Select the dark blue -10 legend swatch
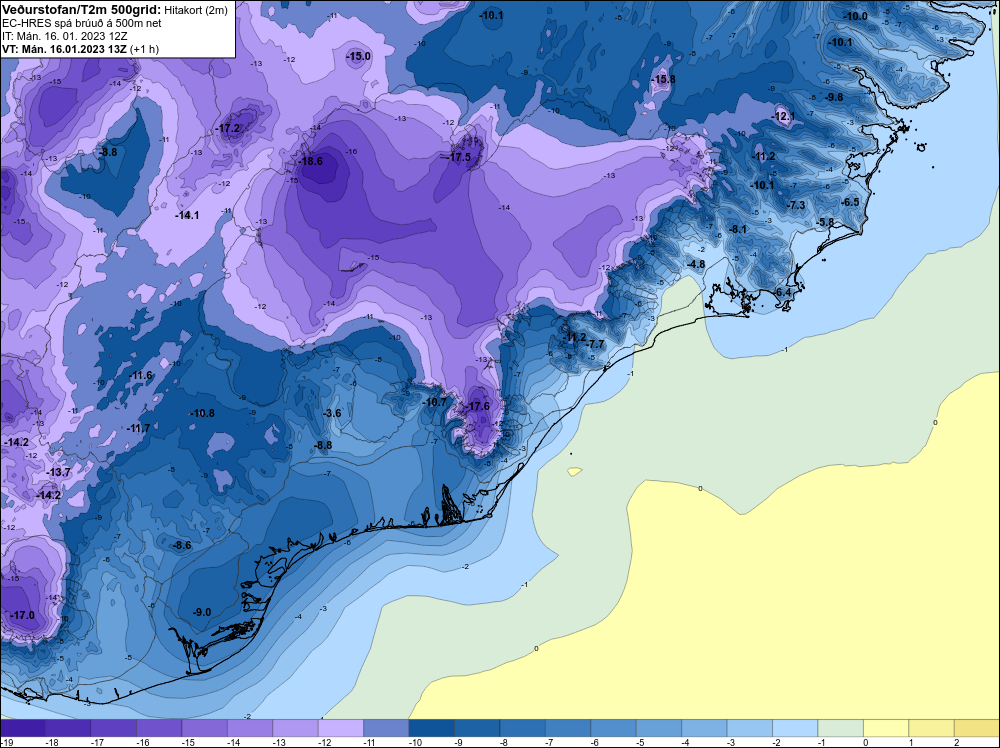Viewport: 1000px width, 748px height. pyautogui.click(x=431, y=728)
